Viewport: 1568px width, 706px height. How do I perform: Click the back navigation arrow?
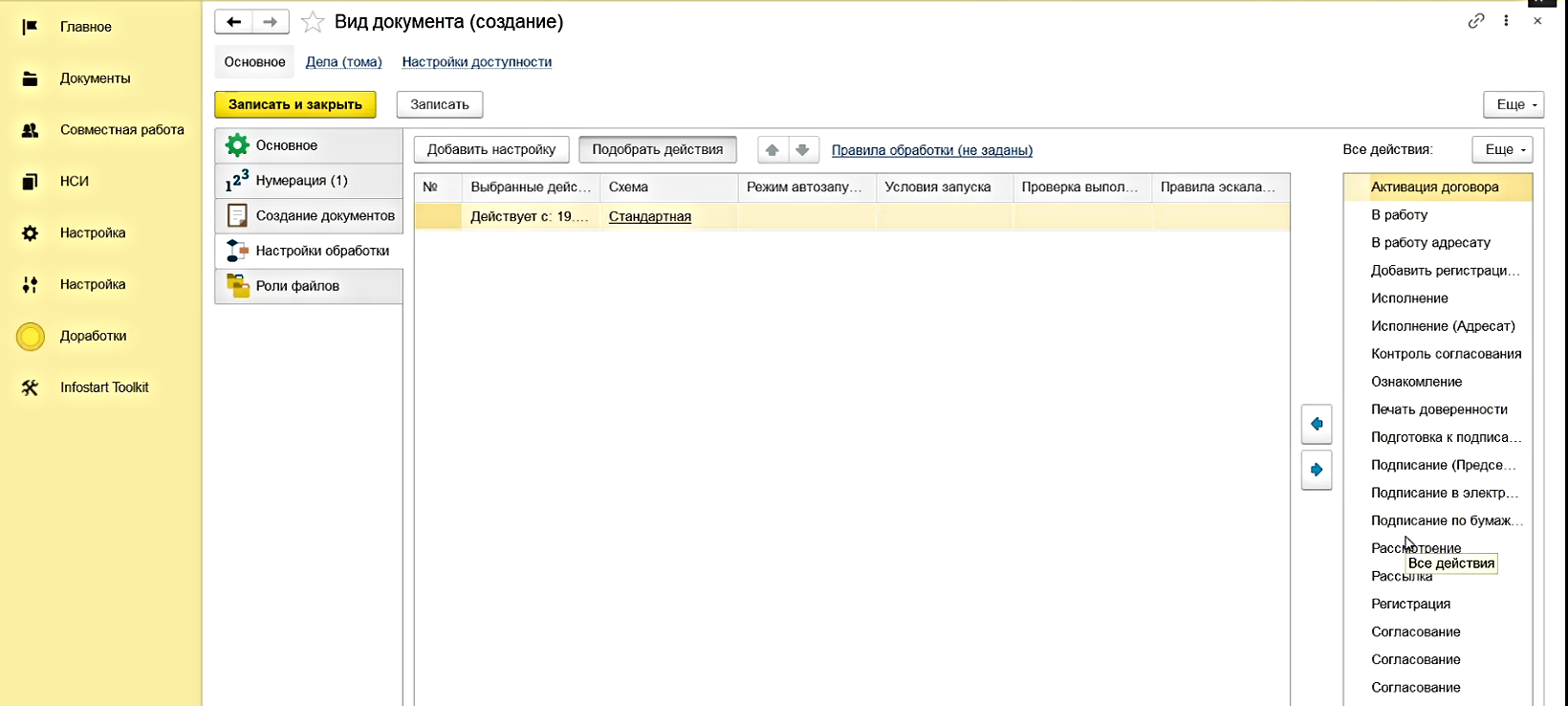click(233, 22)
